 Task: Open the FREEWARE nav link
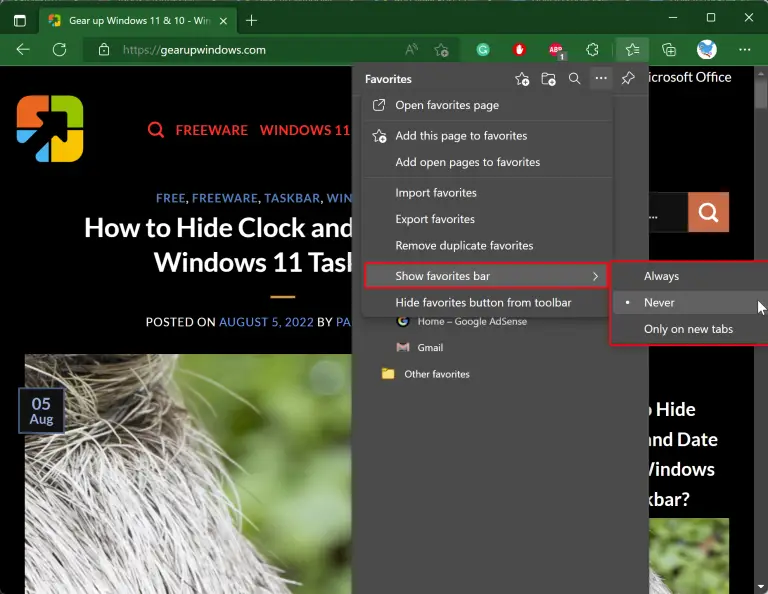point(212,130)
